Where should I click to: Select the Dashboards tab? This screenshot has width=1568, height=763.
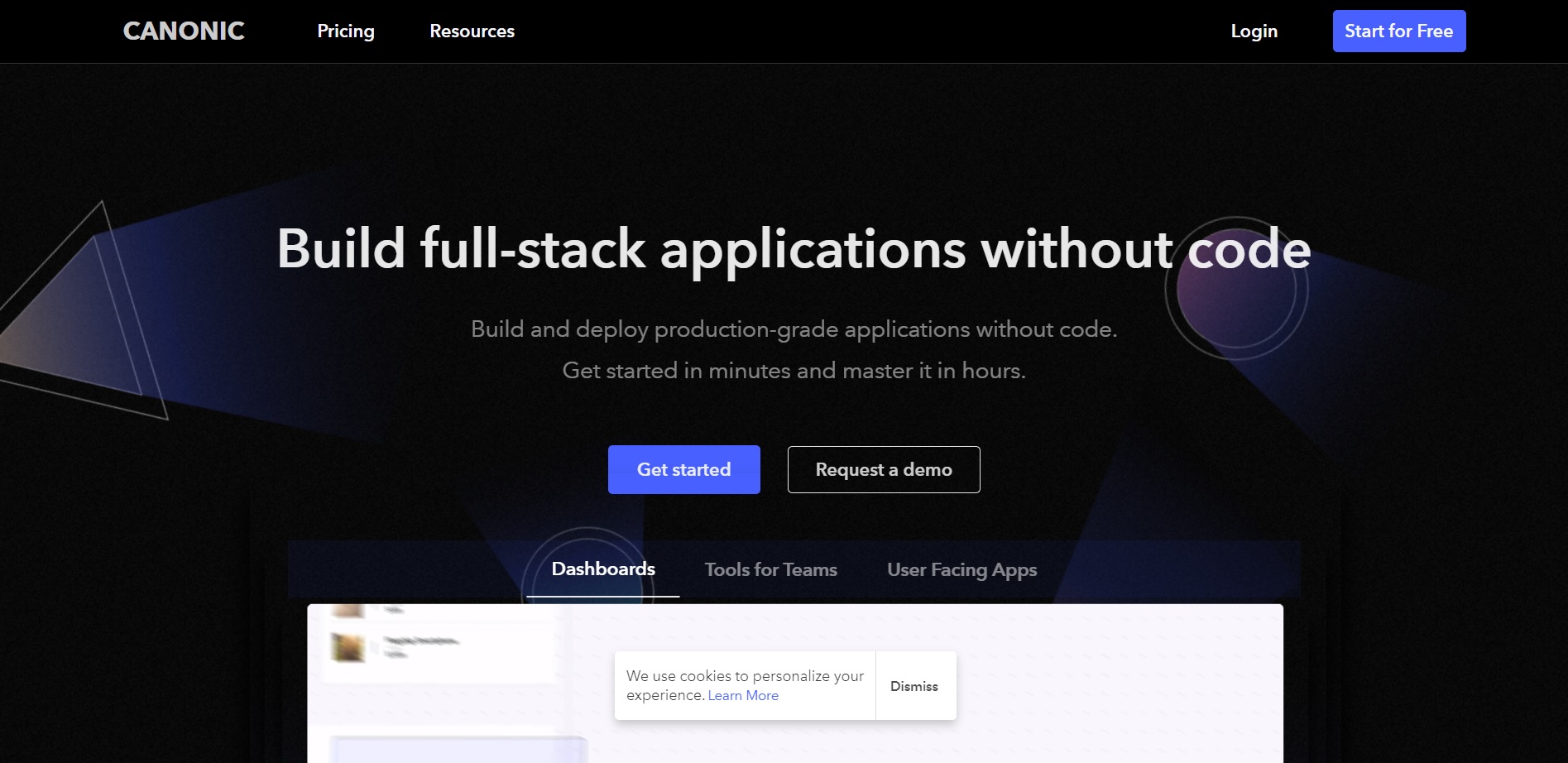[x=603, y=569]
